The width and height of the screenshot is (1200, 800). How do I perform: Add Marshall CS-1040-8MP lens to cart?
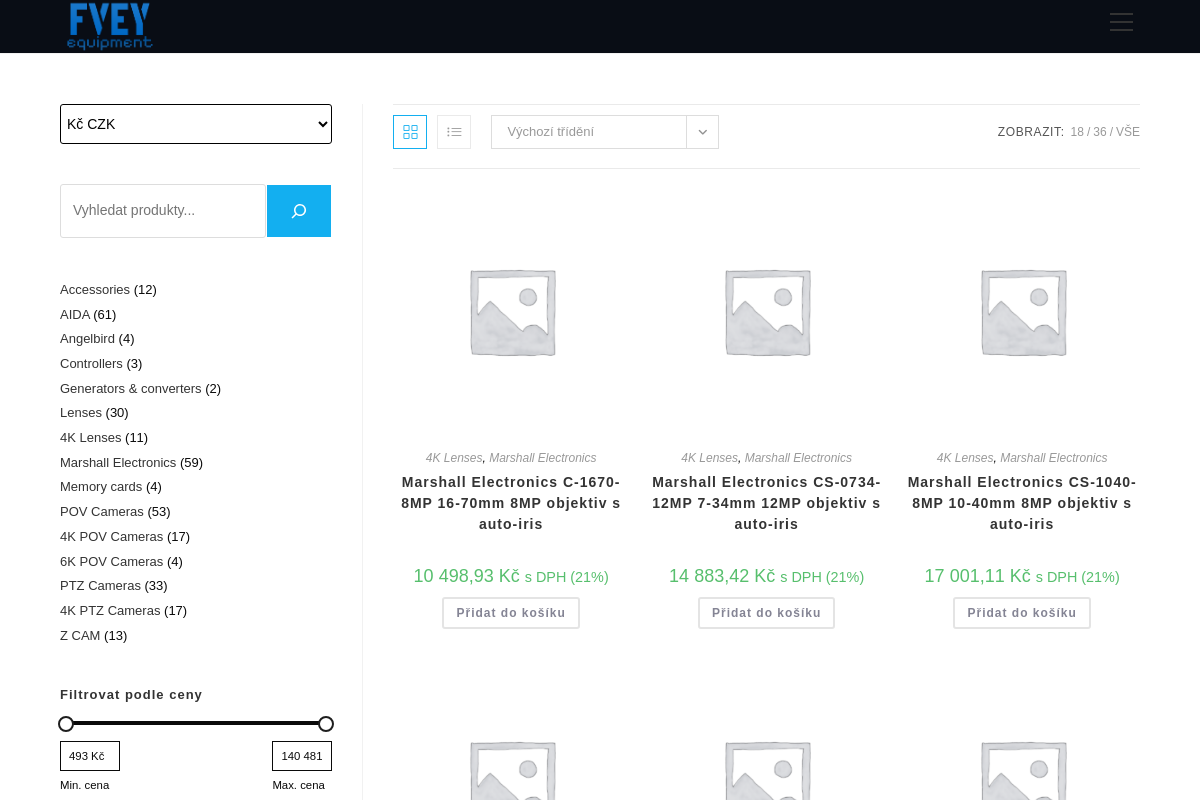[x=1021, y=613]
